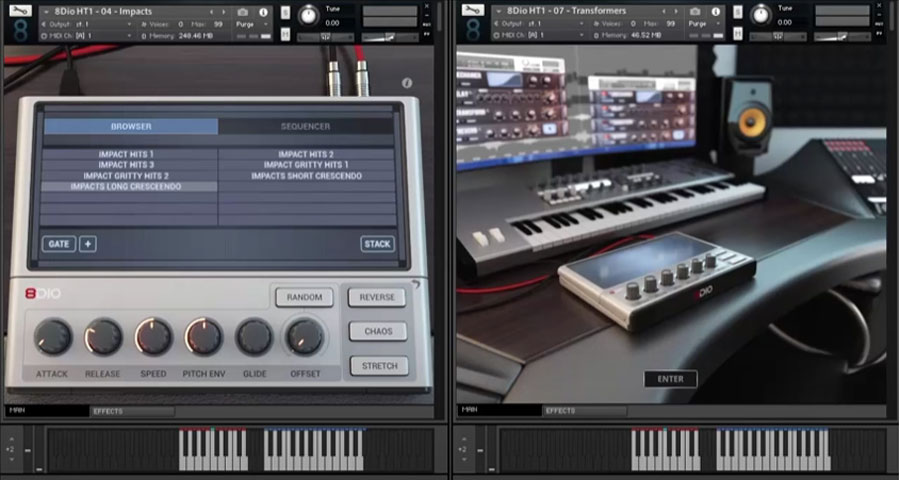Select EFFECTS tab below Impacts instrument
The height and width of the screenshot is (480, 900).
tap(133, 411)
